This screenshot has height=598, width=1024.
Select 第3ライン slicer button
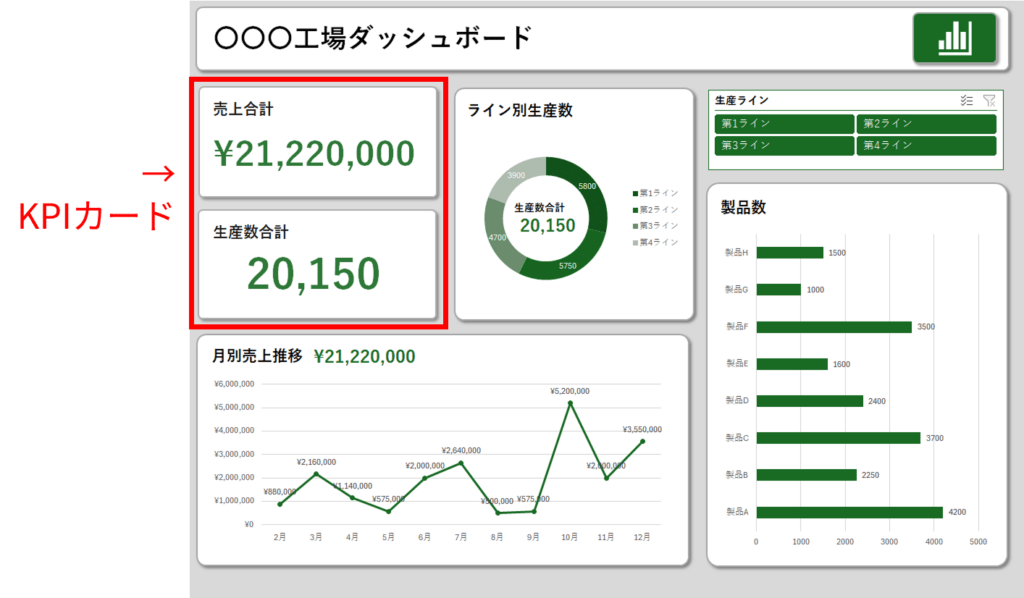pyautogui.click(x=784, y=145)
